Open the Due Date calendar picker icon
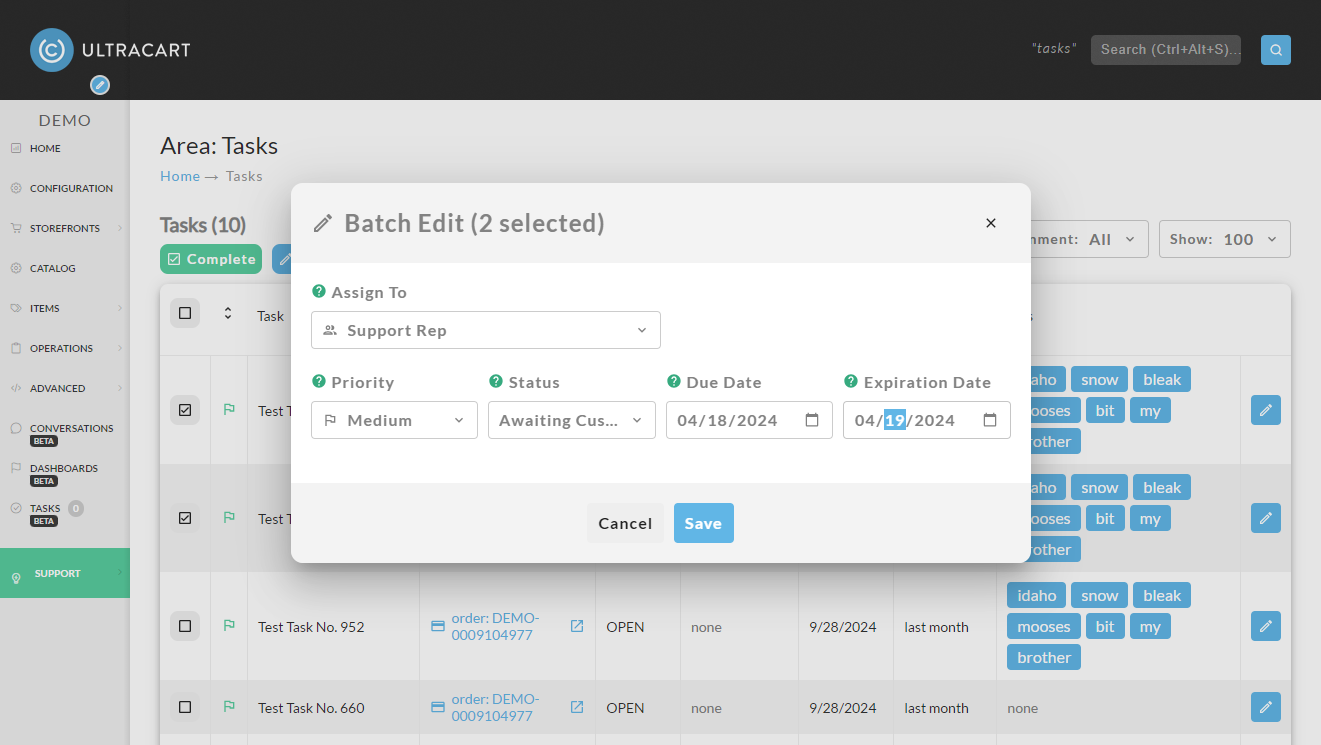Viewport: 1321px width, 745px height. 812,420
